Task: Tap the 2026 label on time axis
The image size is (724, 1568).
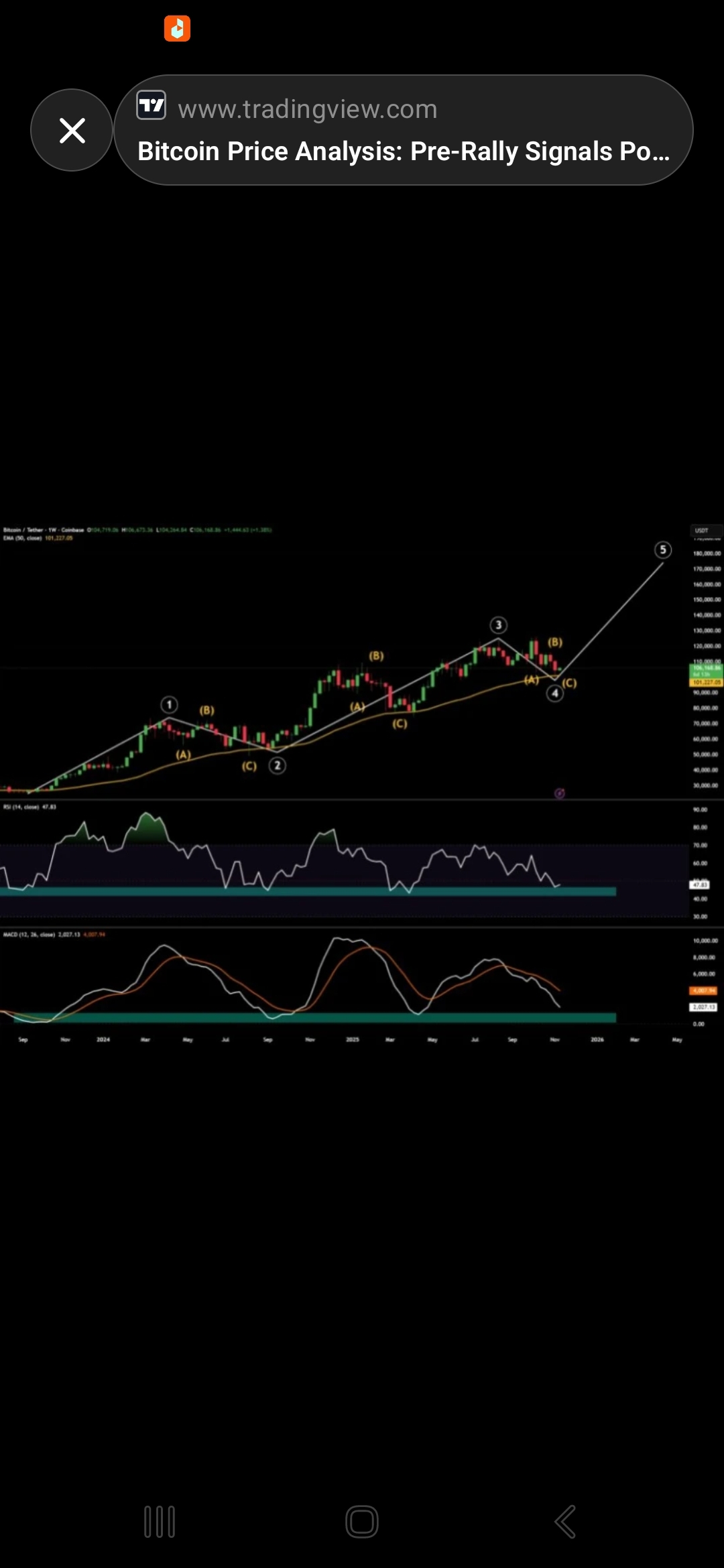Action: click(597, 1039)
